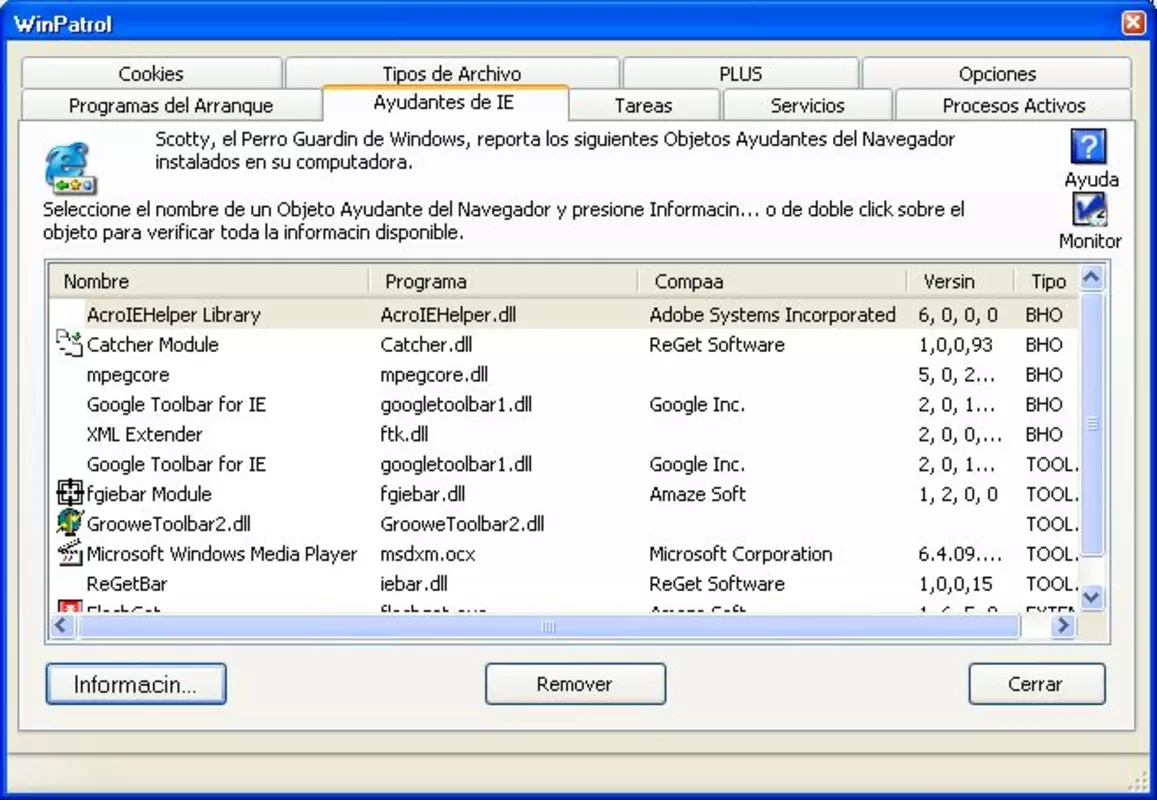Click the Catcher Module row icon
The height and width of the screenshot is (800, 1157).
click(69, 344)
